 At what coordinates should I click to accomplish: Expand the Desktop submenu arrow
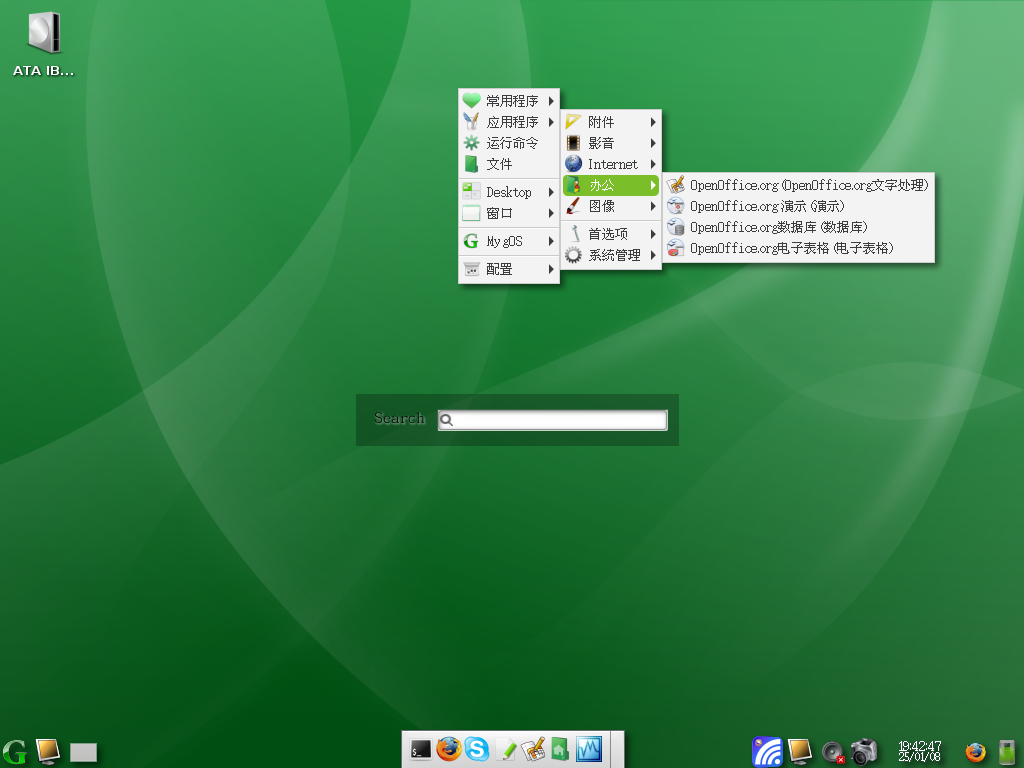(551, 192)
